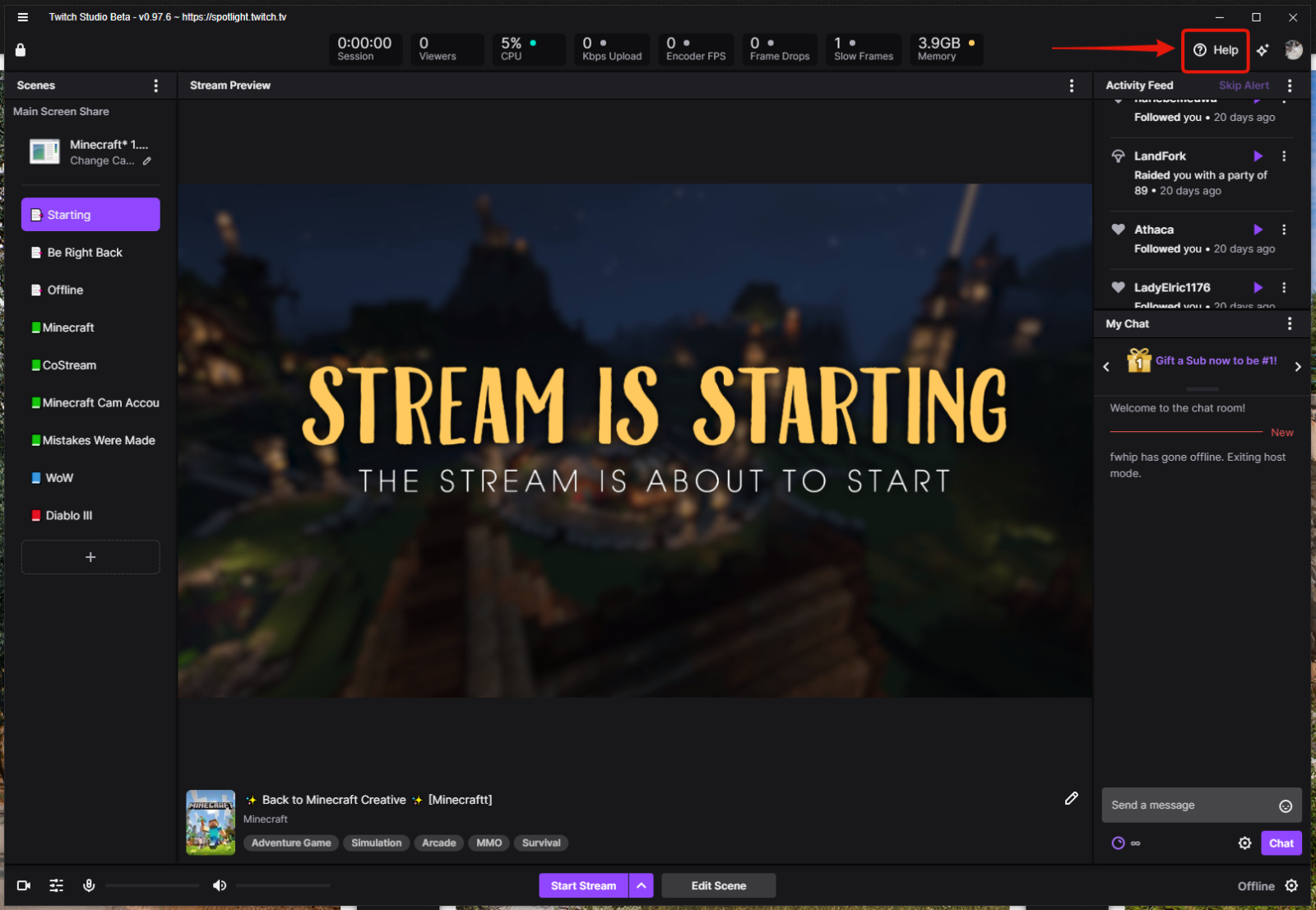Click the Frame Drops stat
This screenshot has width=1316, height=910.
(780, 49)
